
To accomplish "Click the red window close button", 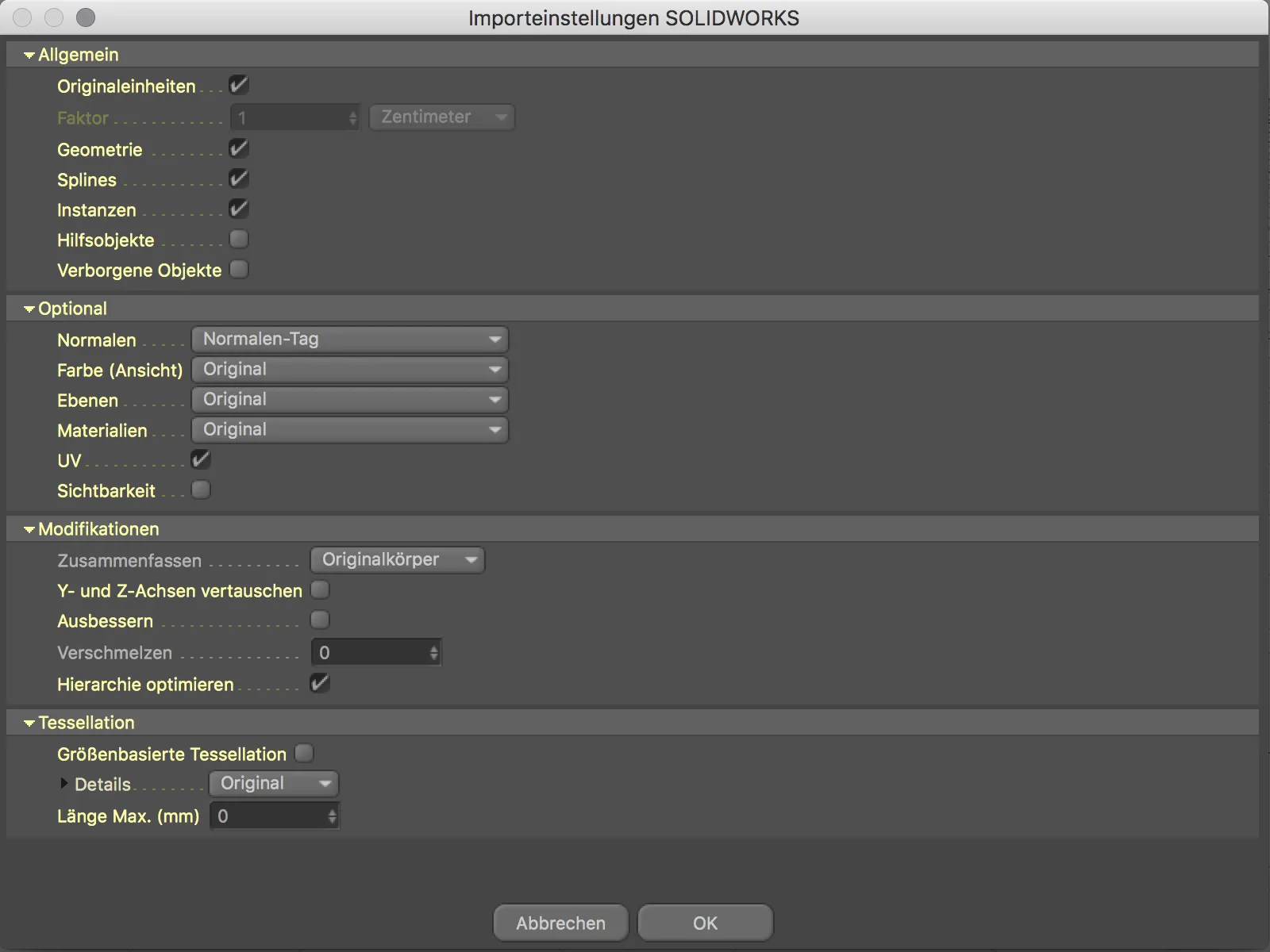I will [x=22, y=17].
